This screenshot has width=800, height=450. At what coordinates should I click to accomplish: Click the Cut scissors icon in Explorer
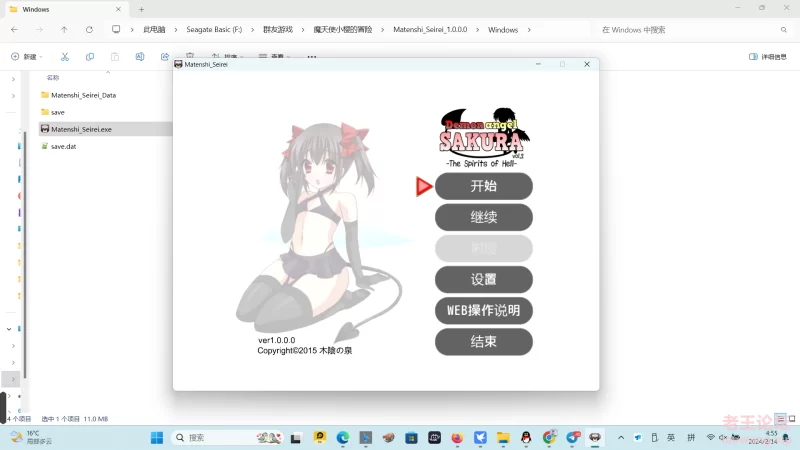pyautogui.click(x=65, y=57)
